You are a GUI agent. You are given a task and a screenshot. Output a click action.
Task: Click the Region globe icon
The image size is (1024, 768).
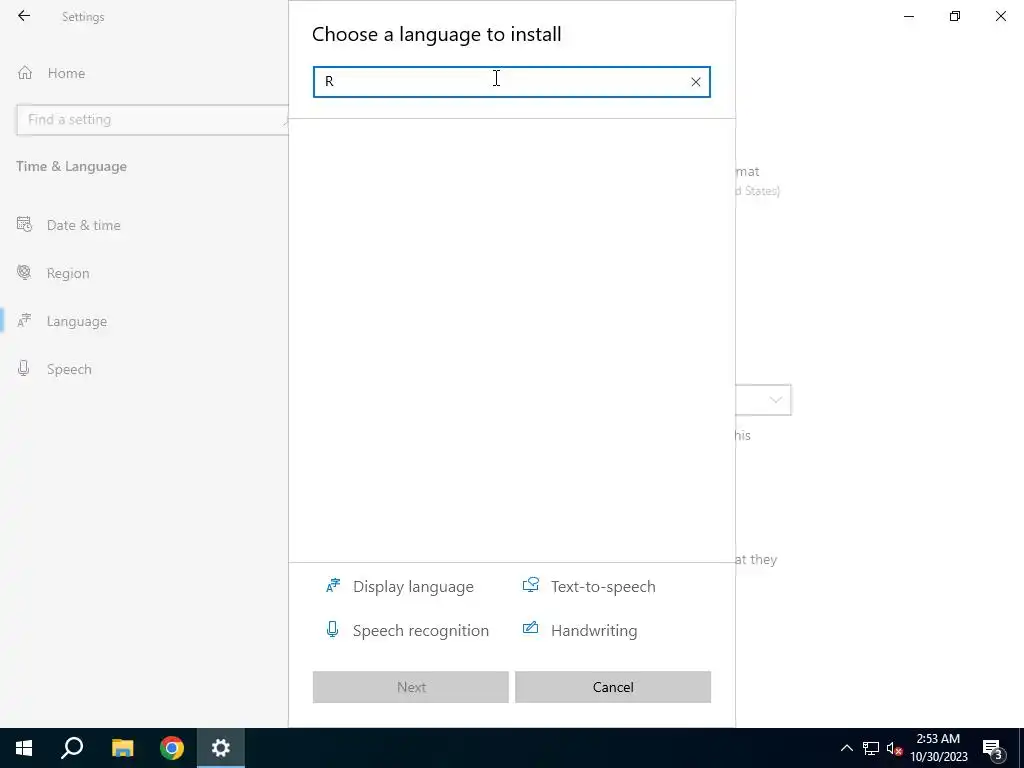click(24, 272)
